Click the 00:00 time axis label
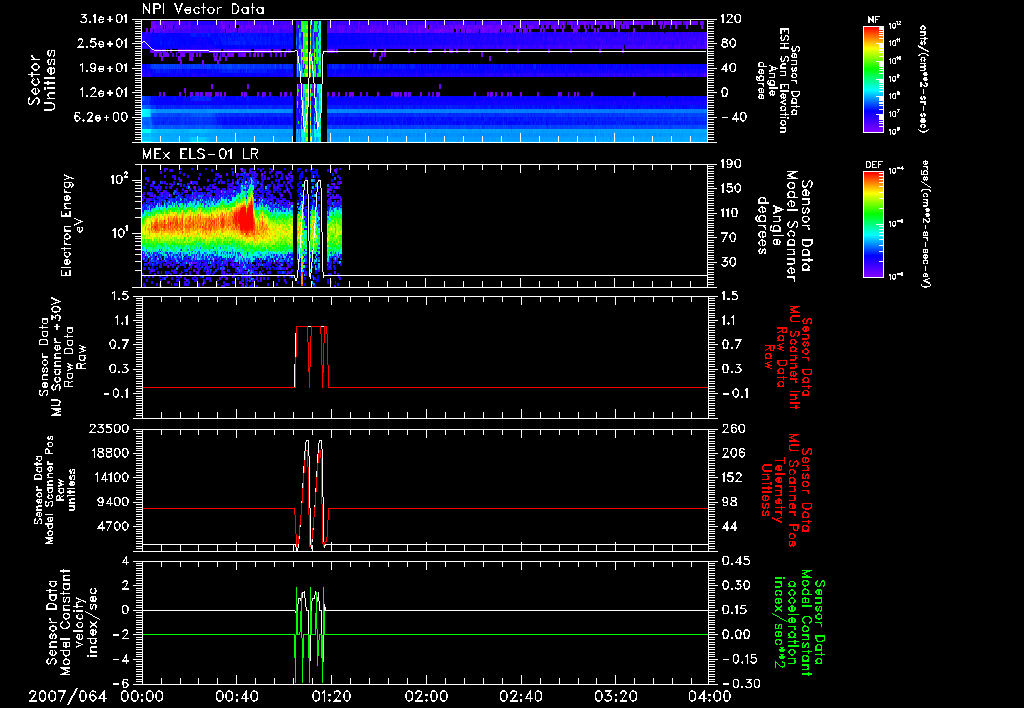This screenshot has width=1024, height=708. pyautogui.click(x=142, y=696)
